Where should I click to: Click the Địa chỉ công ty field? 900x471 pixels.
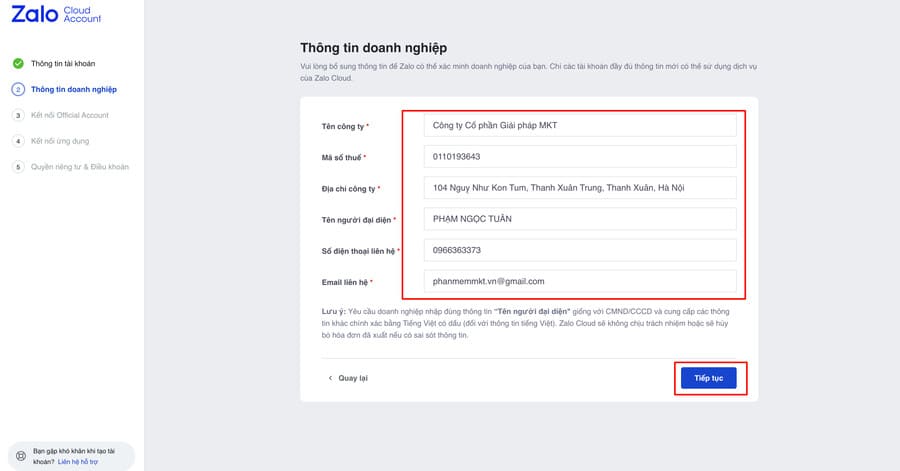(x=580, y=187)
